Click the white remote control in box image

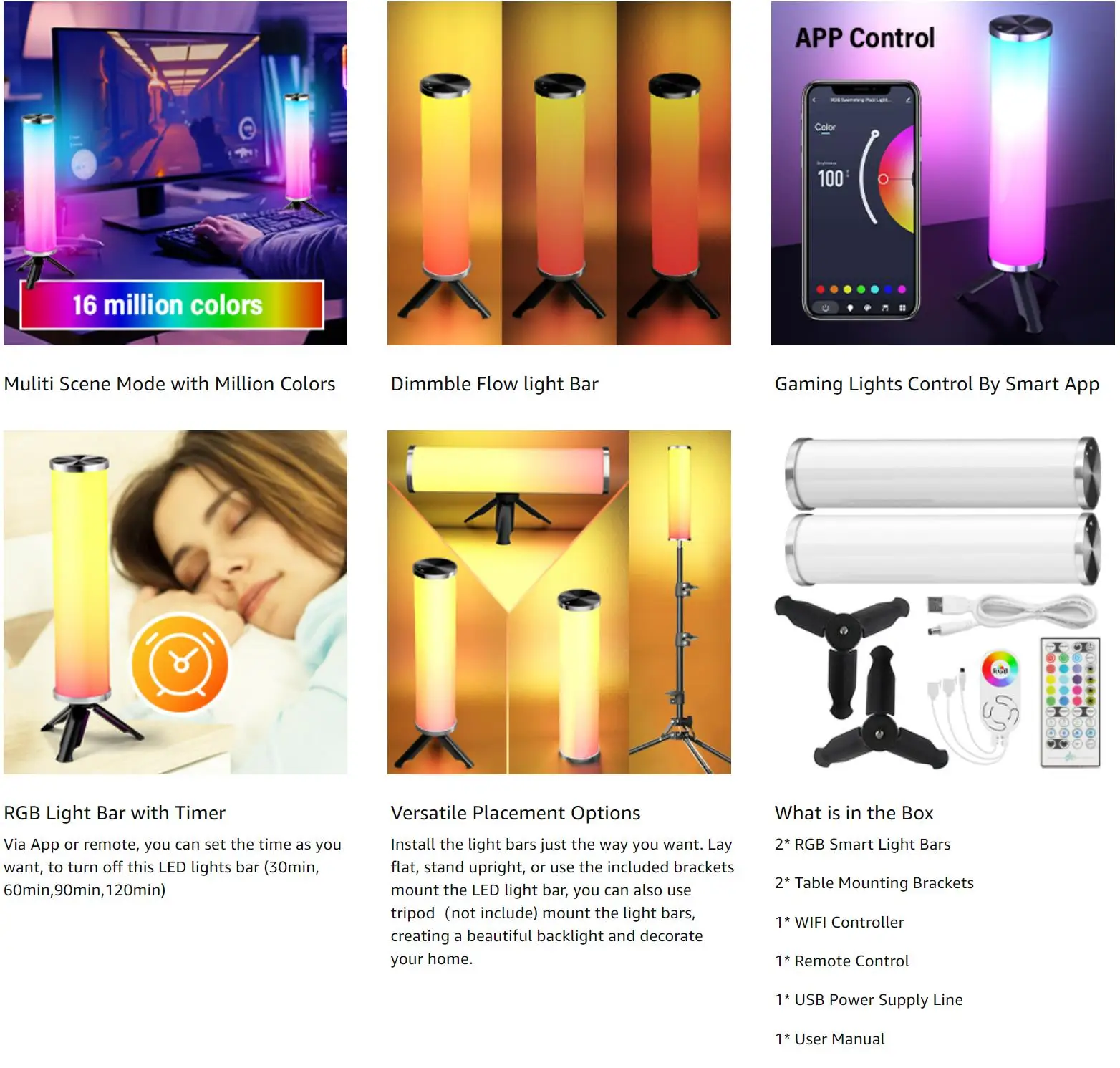point(1070,702)
